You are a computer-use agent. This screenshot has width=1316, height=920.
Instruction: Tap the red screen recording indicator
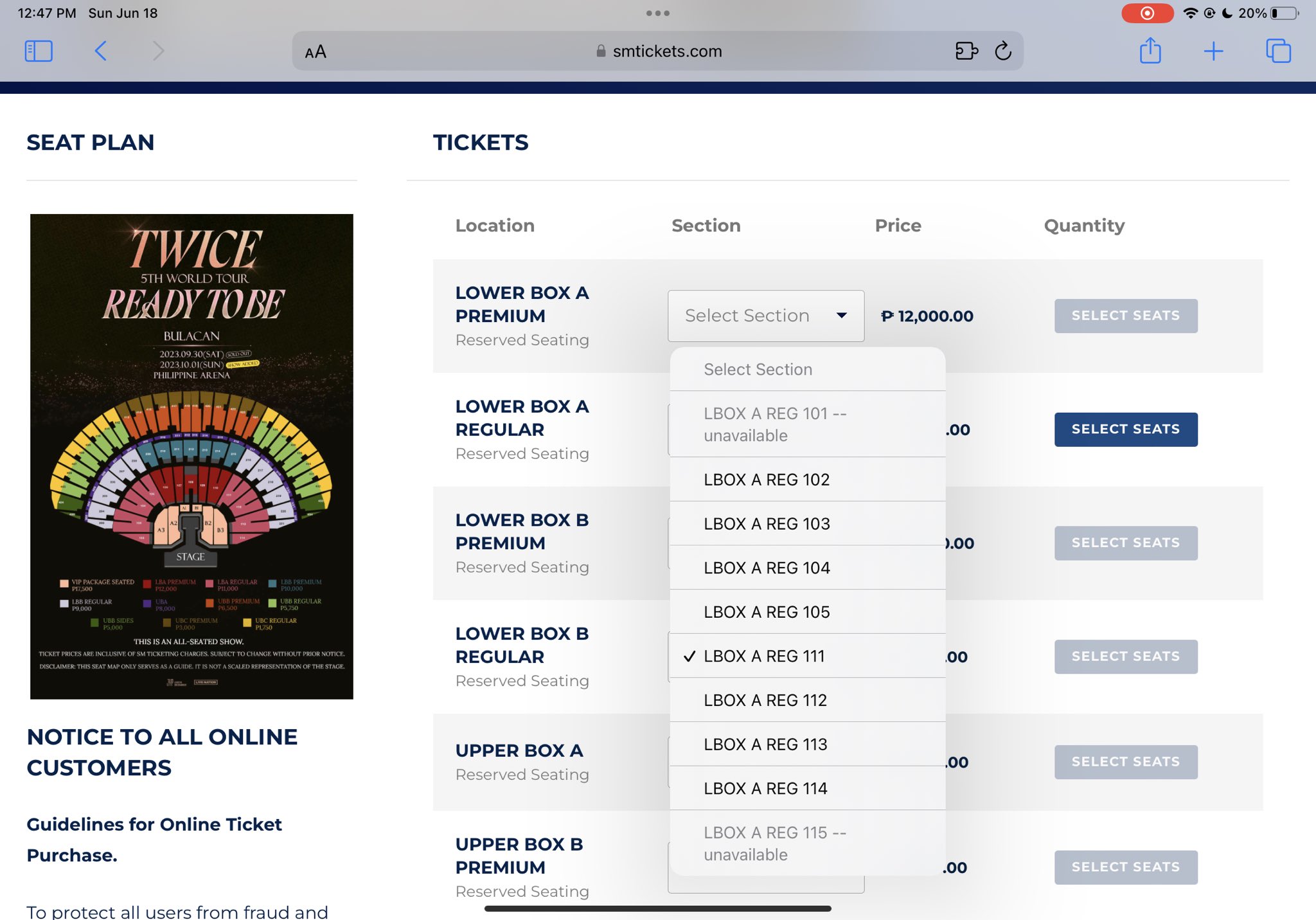[x=1147, y=13]
